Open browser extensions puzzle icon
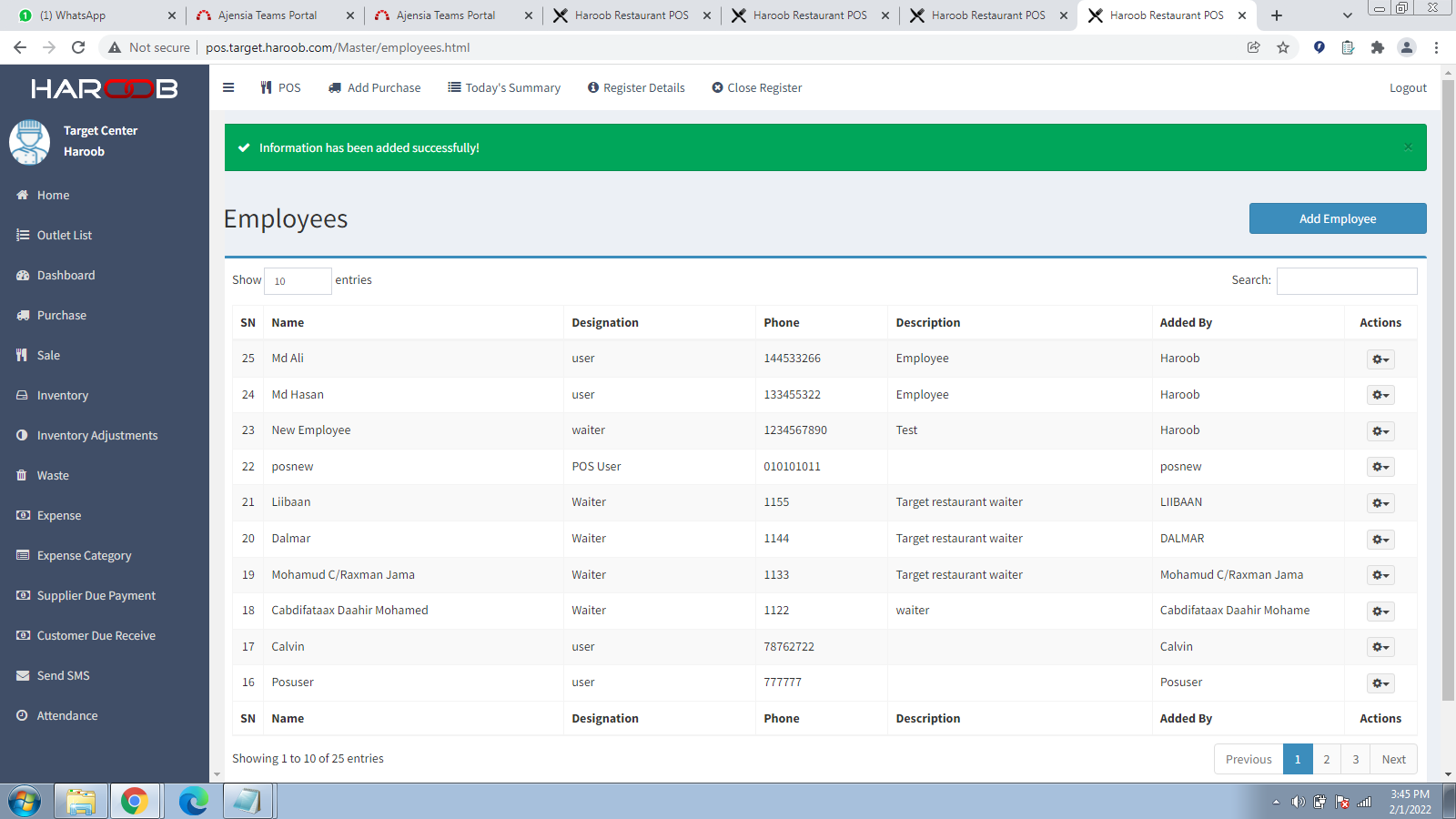Viewport: 1456px width, 819px height. [1377, 47]
